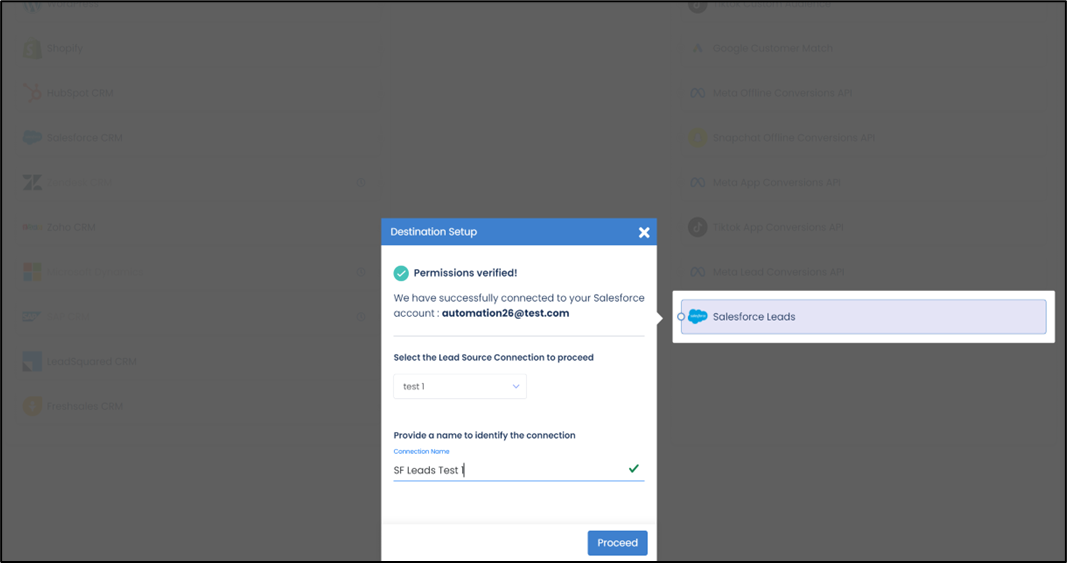Click the green validation tick beside Connection Name

[x=633, y=468]
